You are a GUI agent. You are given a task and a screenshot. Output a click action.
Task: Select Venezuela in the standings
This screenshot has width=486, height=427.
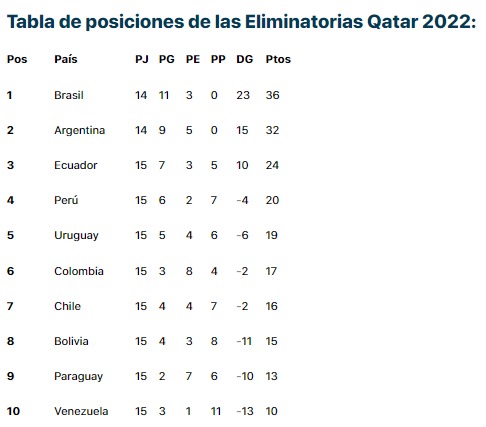81,411
